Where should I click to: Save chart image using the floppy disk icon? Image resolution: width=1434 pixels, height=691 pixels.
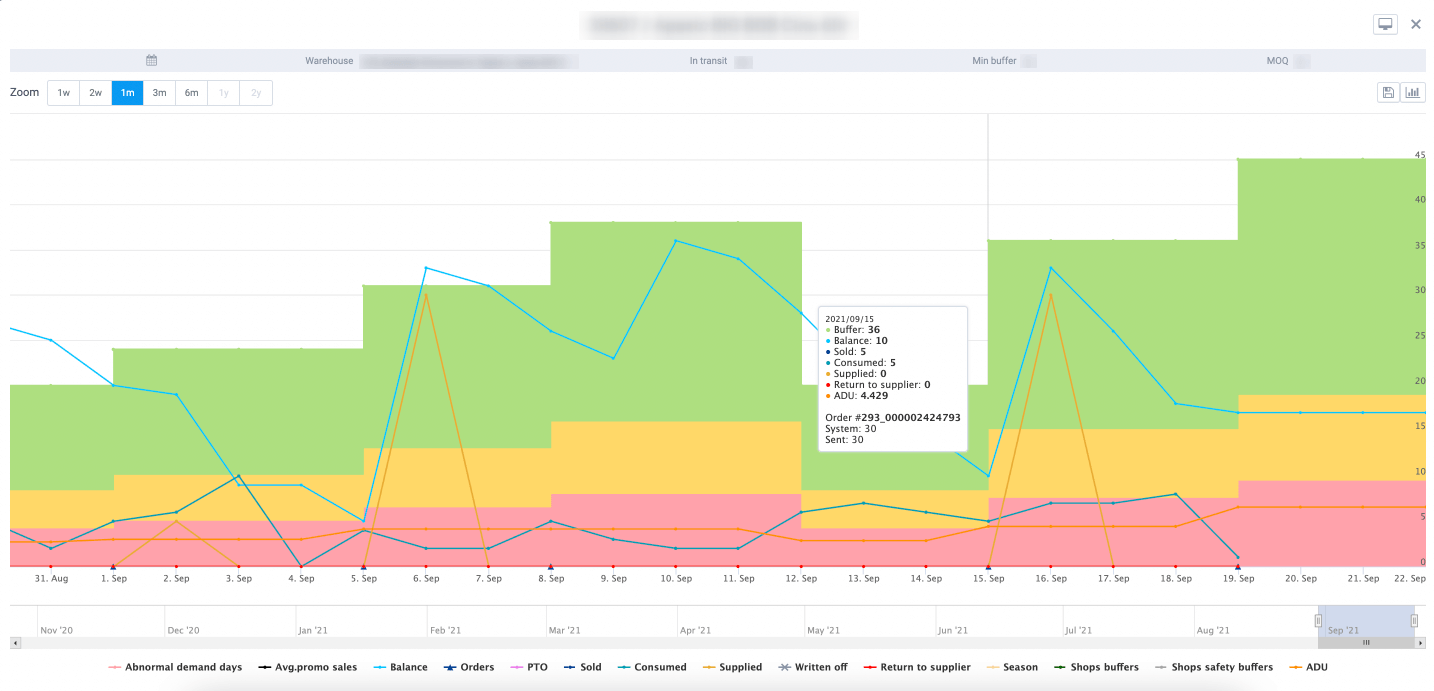(1388, 91)
